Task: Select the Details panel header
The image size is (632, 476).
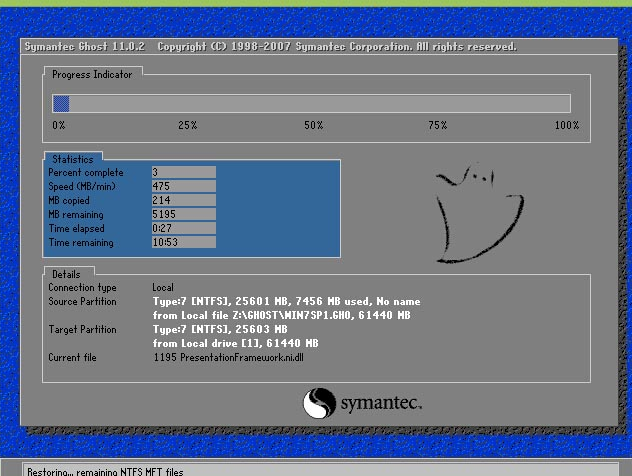Action: pyautogui.click(x=66, y=274)
